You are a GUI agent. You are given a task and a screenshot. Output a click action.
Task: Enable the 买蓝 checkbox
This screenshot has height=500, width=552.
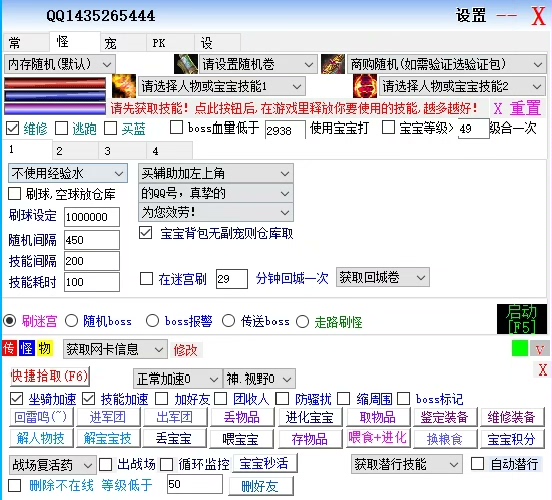[110, 128]
